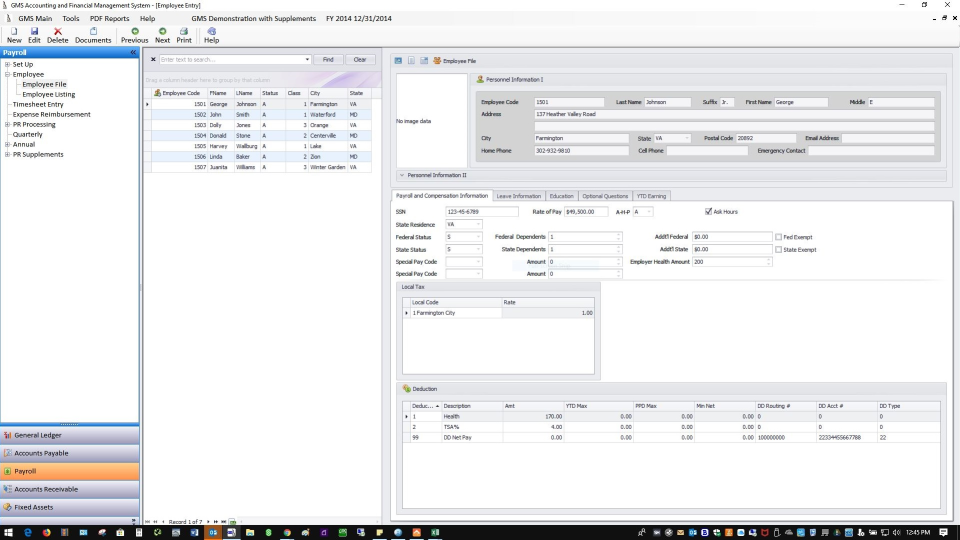Click the Delete red X toolbar icon
Image resolution: width=960 pixels, height=540 pixels.
point(57,32)
